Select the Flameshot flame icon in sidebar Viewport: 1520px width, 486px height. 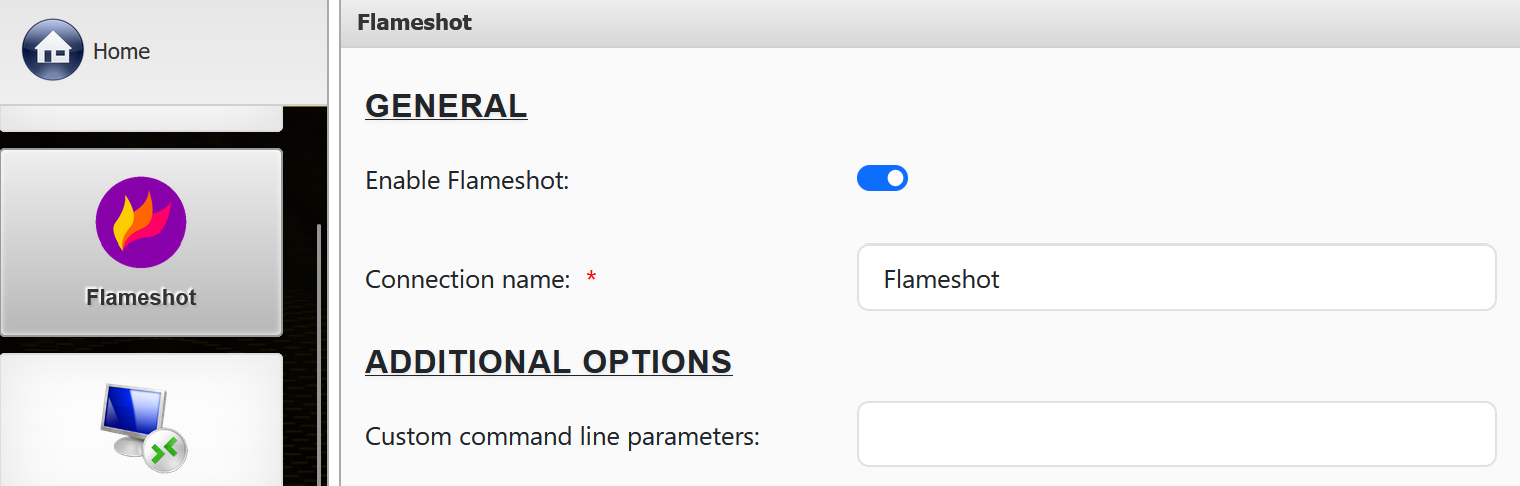[x=141, y=222]
